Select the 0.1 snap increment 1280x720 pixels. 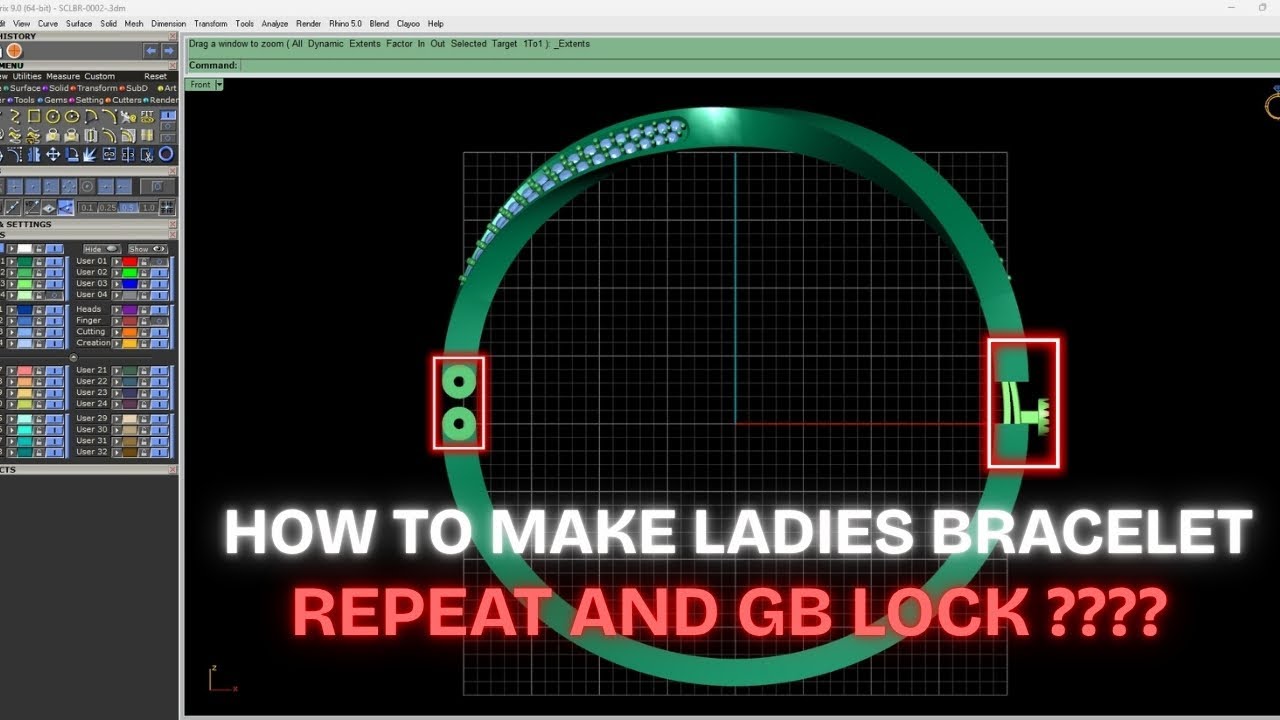[x=87, y=208]
